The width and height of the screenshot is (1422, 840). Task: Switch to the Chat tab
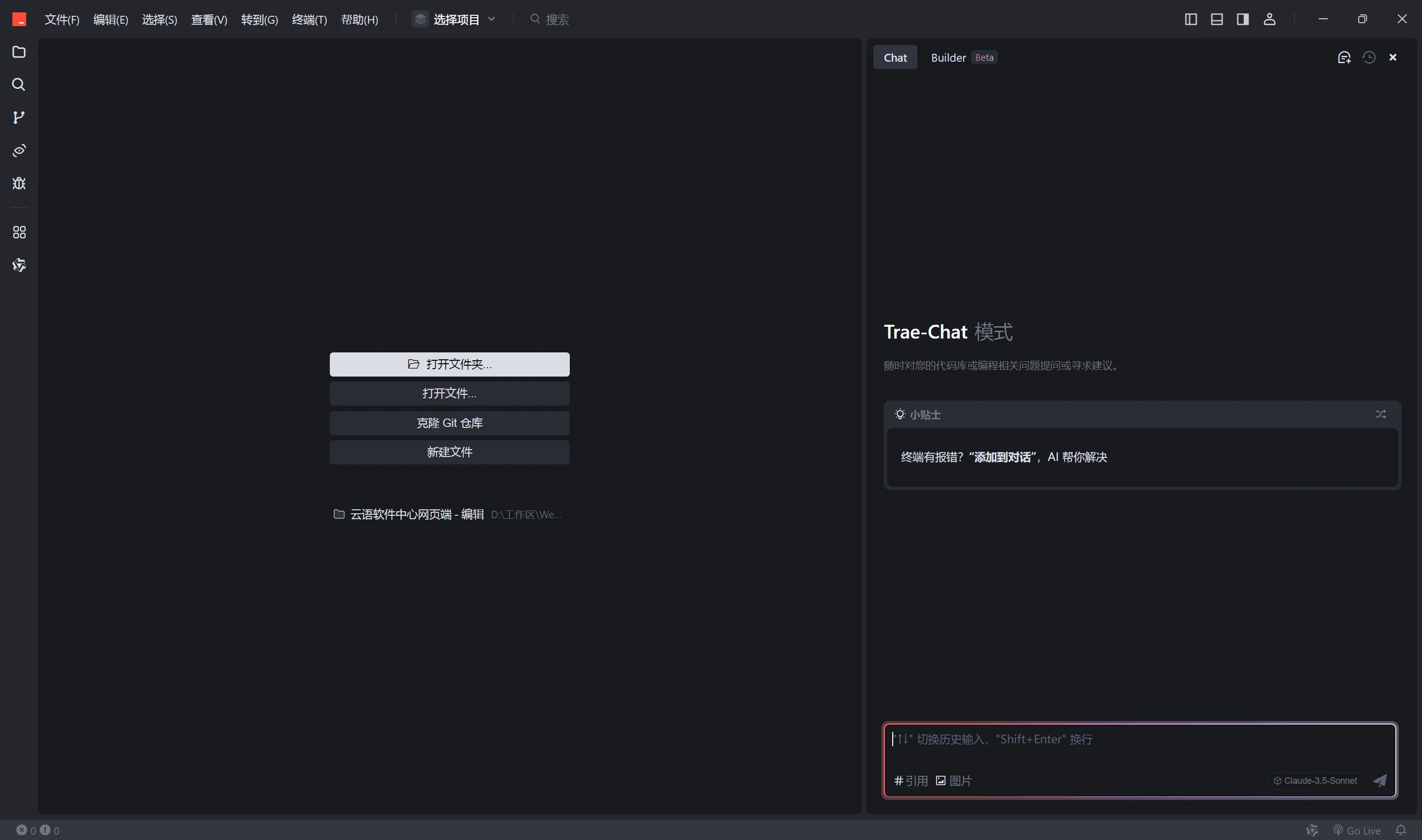896,57
